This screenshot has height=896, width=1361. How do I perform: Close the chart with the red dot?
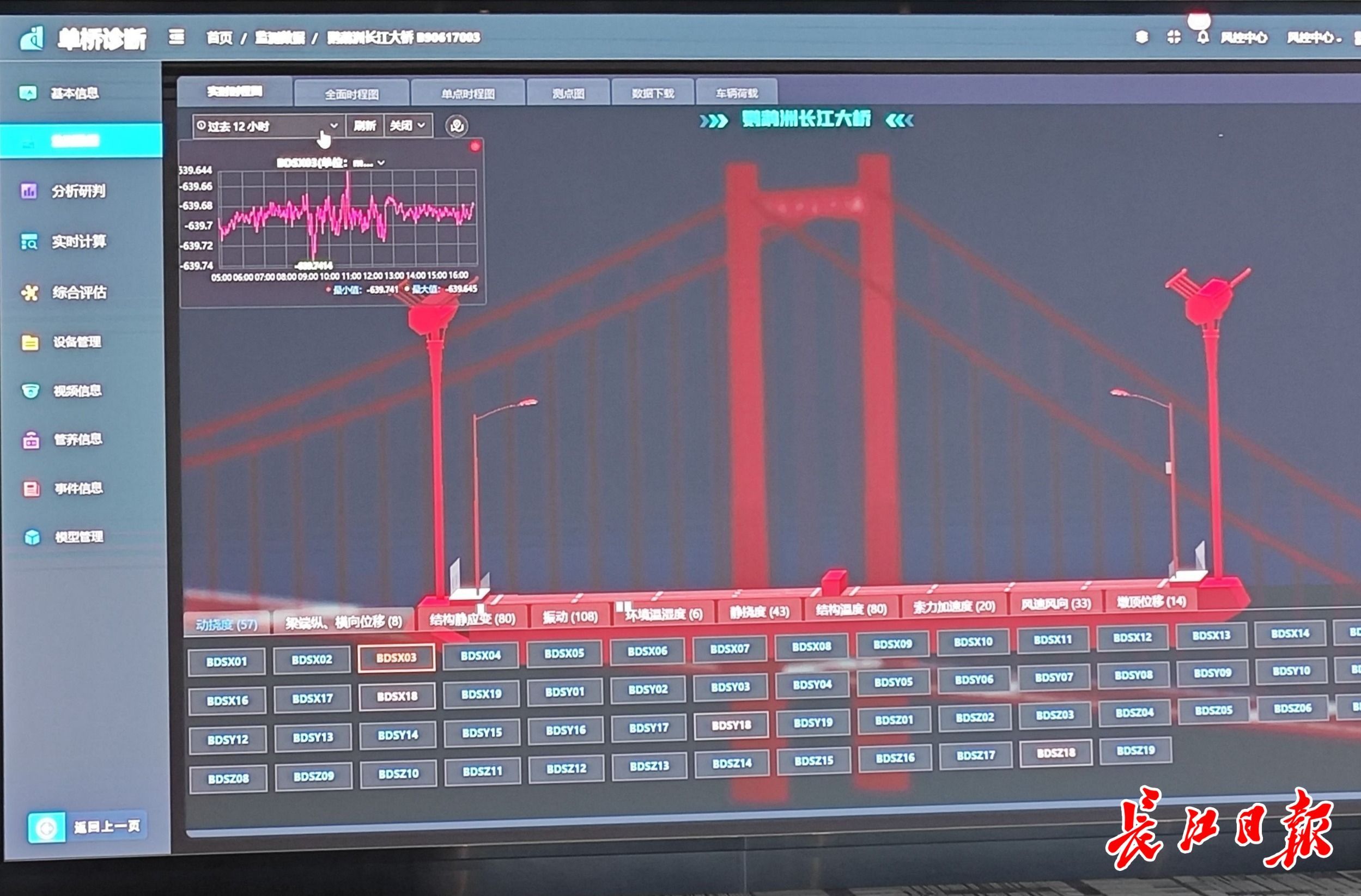click(475, 147)
